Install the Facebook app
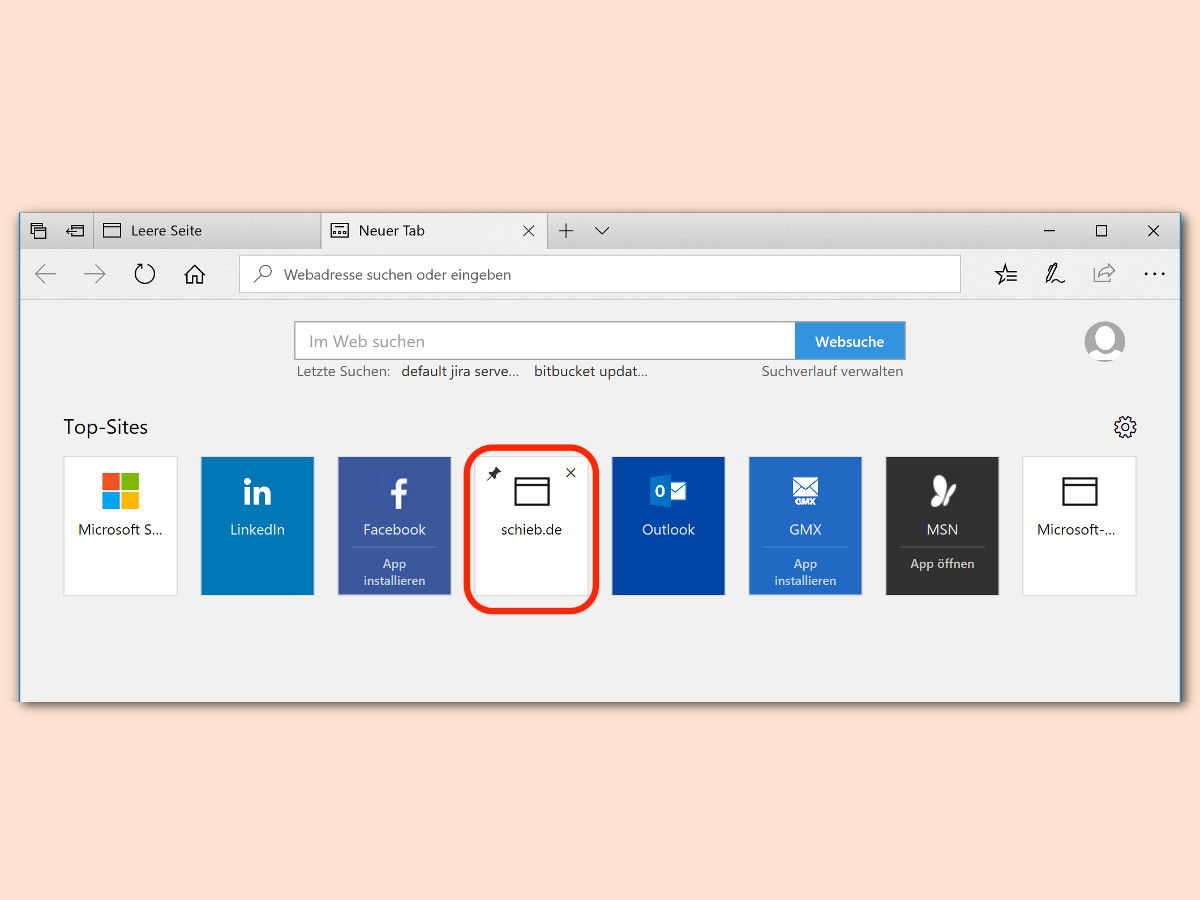This screenshot has height=900, width=1200. tap(395, 572)
